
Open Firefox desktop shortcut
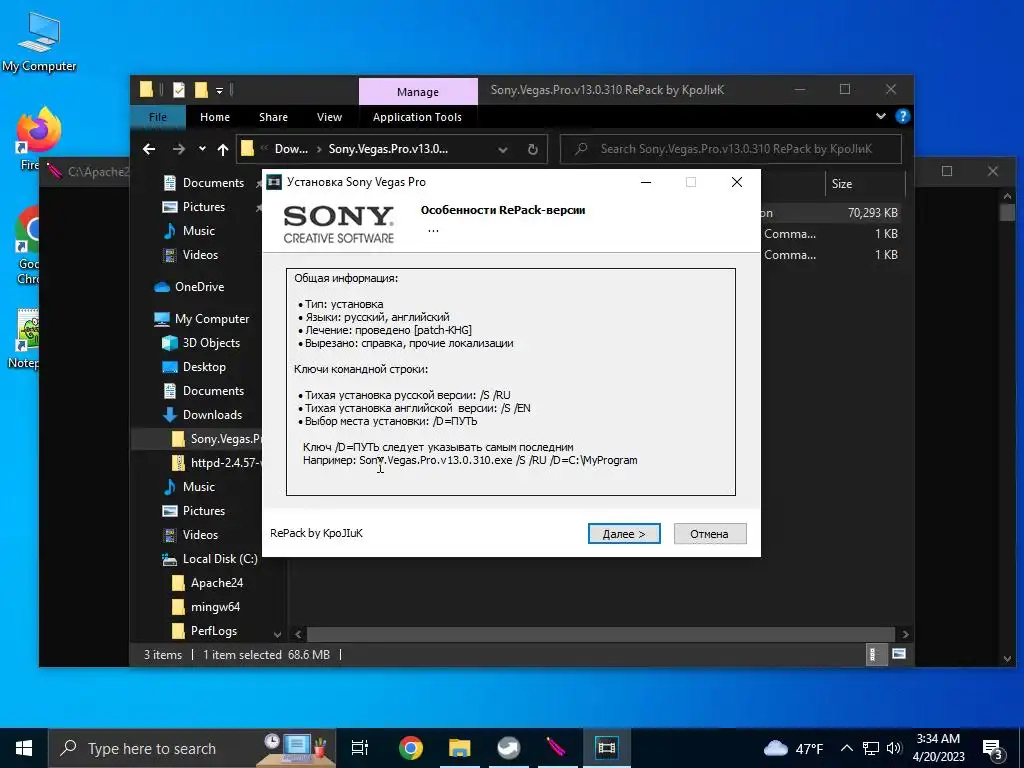tap(38, 138)
